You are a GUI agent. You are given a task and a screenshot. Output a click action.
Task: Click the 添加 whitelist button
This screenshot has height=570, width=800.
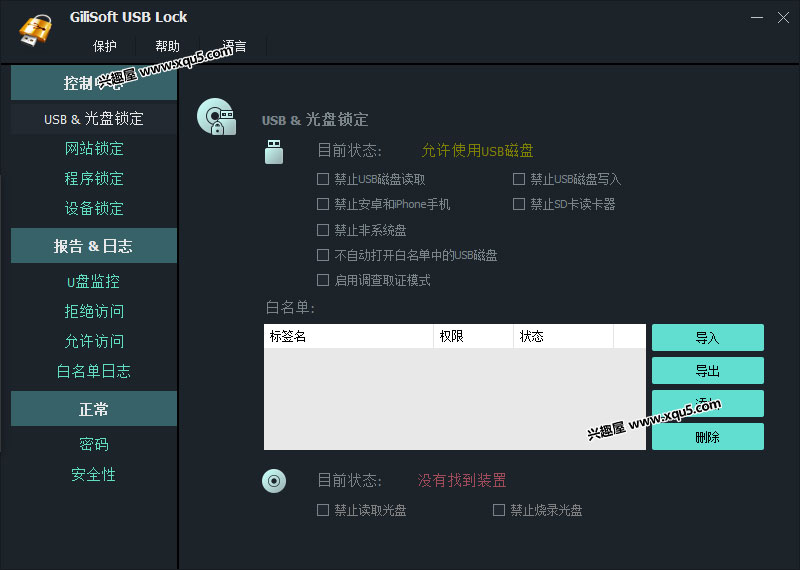(708, 404)
